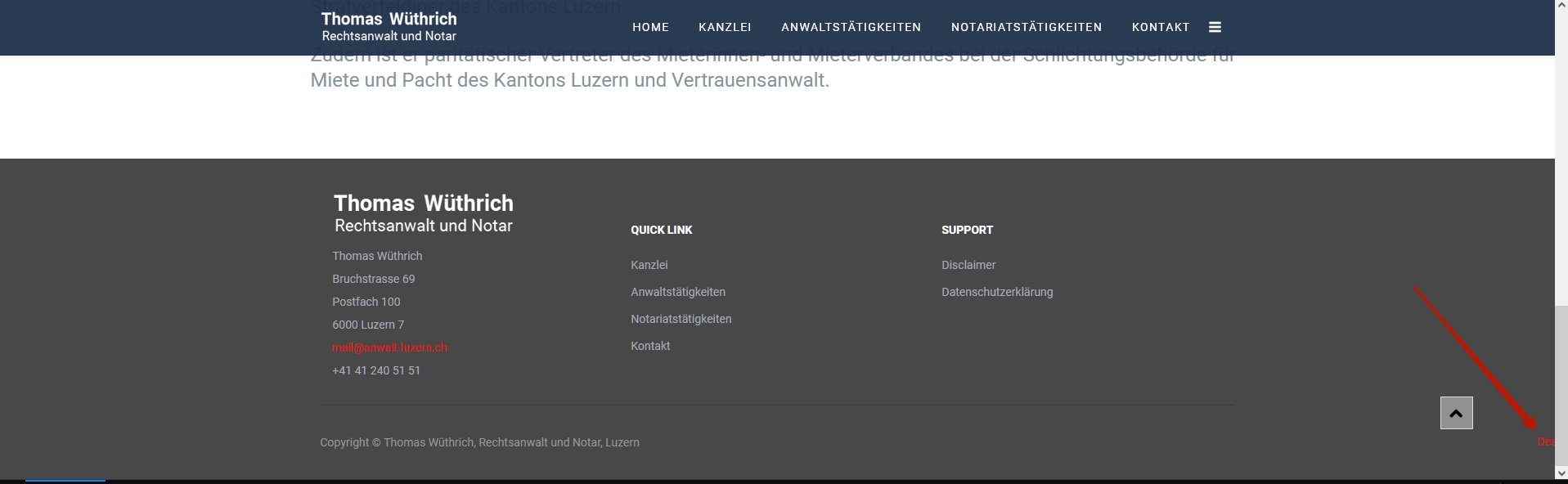Navigate to KONTAKT in the header menu

coord(1160,27)
